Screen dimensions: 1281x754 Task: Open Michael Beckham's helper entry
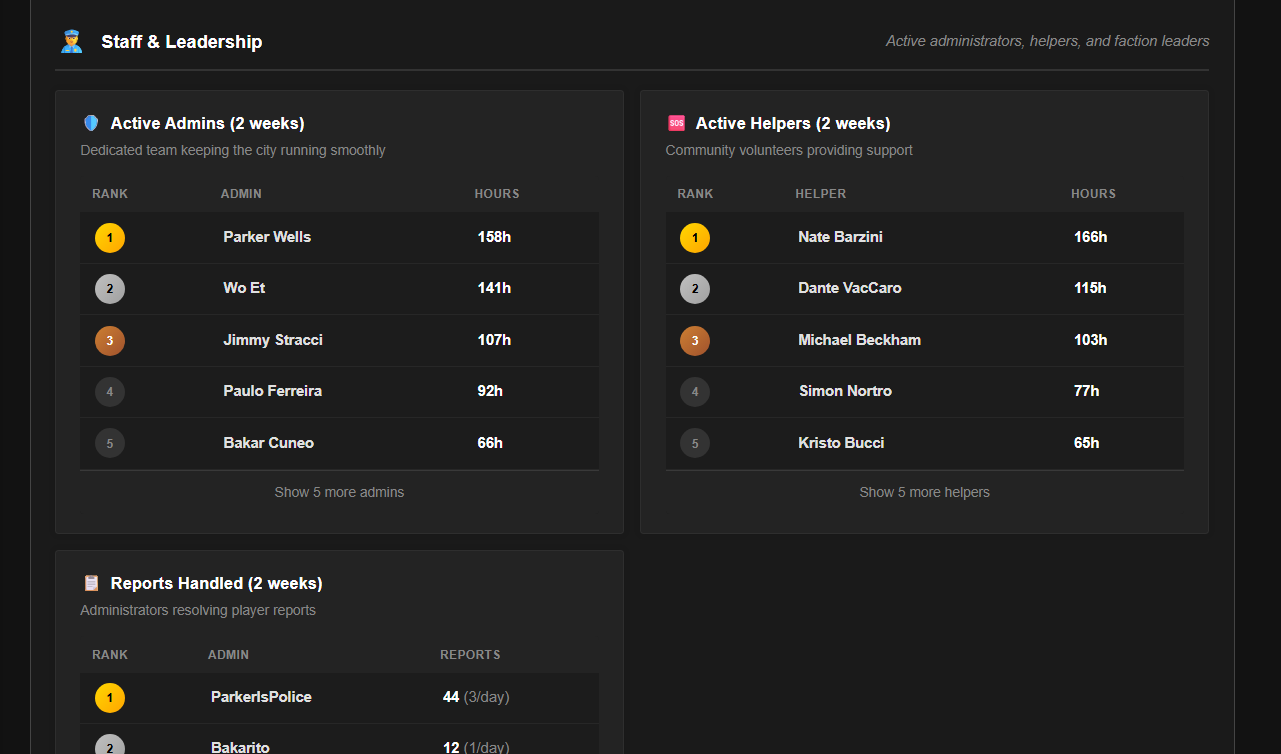(x=859, y=340)
